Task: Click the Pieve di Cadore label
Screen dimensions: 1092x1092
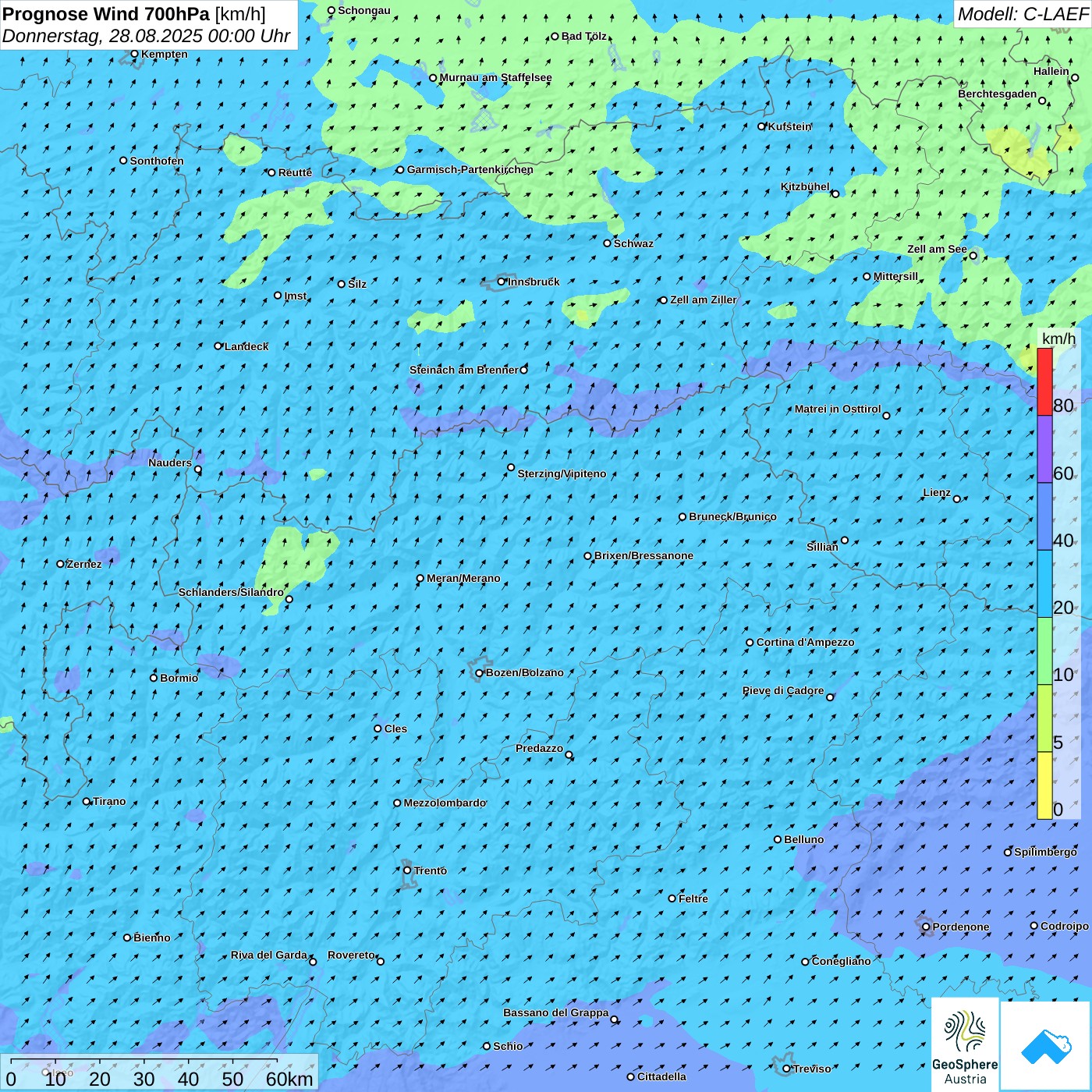Action: [783, 690]
